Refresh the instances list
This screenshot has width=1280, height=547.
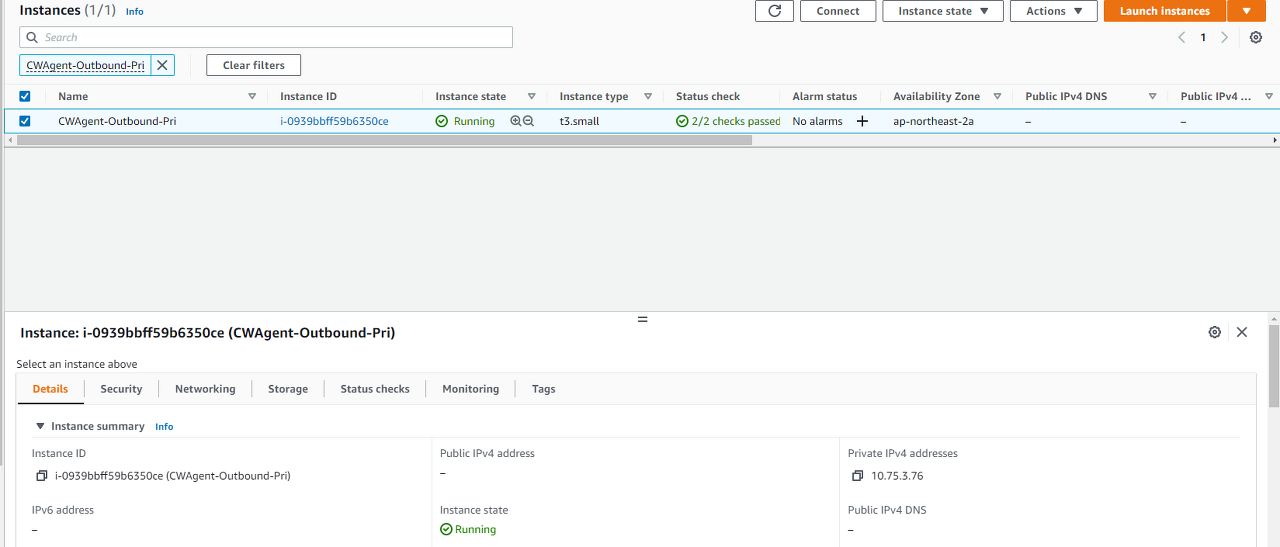coord(774,11)
